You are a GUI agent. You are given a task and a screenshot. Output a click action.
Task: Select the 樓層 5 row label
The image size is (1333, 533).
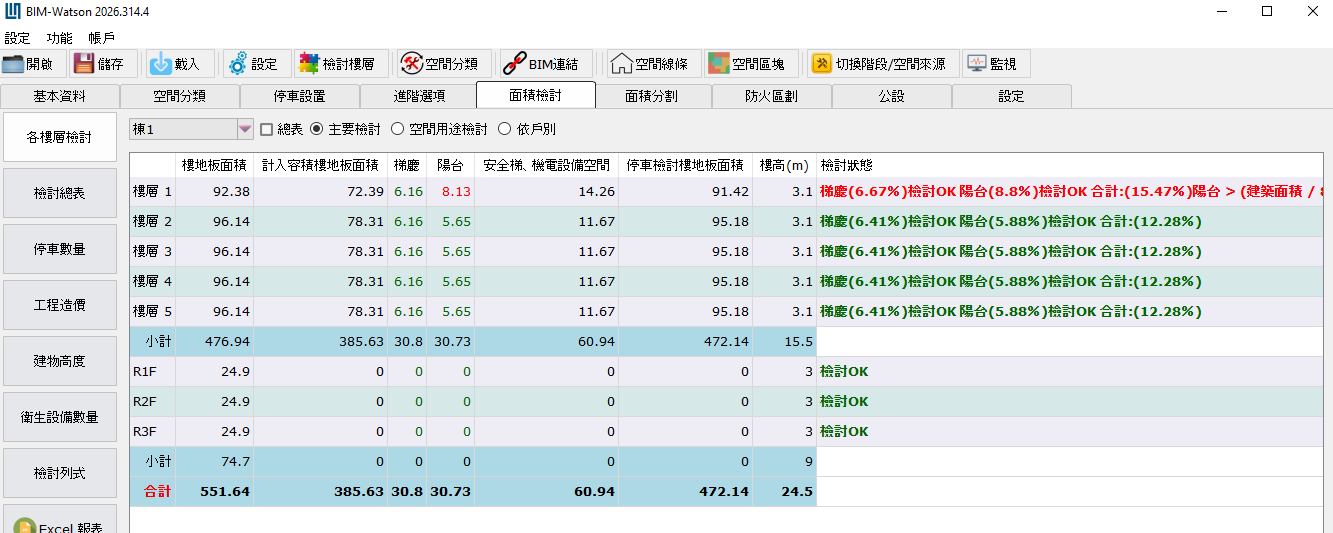[x=152, y=311]
